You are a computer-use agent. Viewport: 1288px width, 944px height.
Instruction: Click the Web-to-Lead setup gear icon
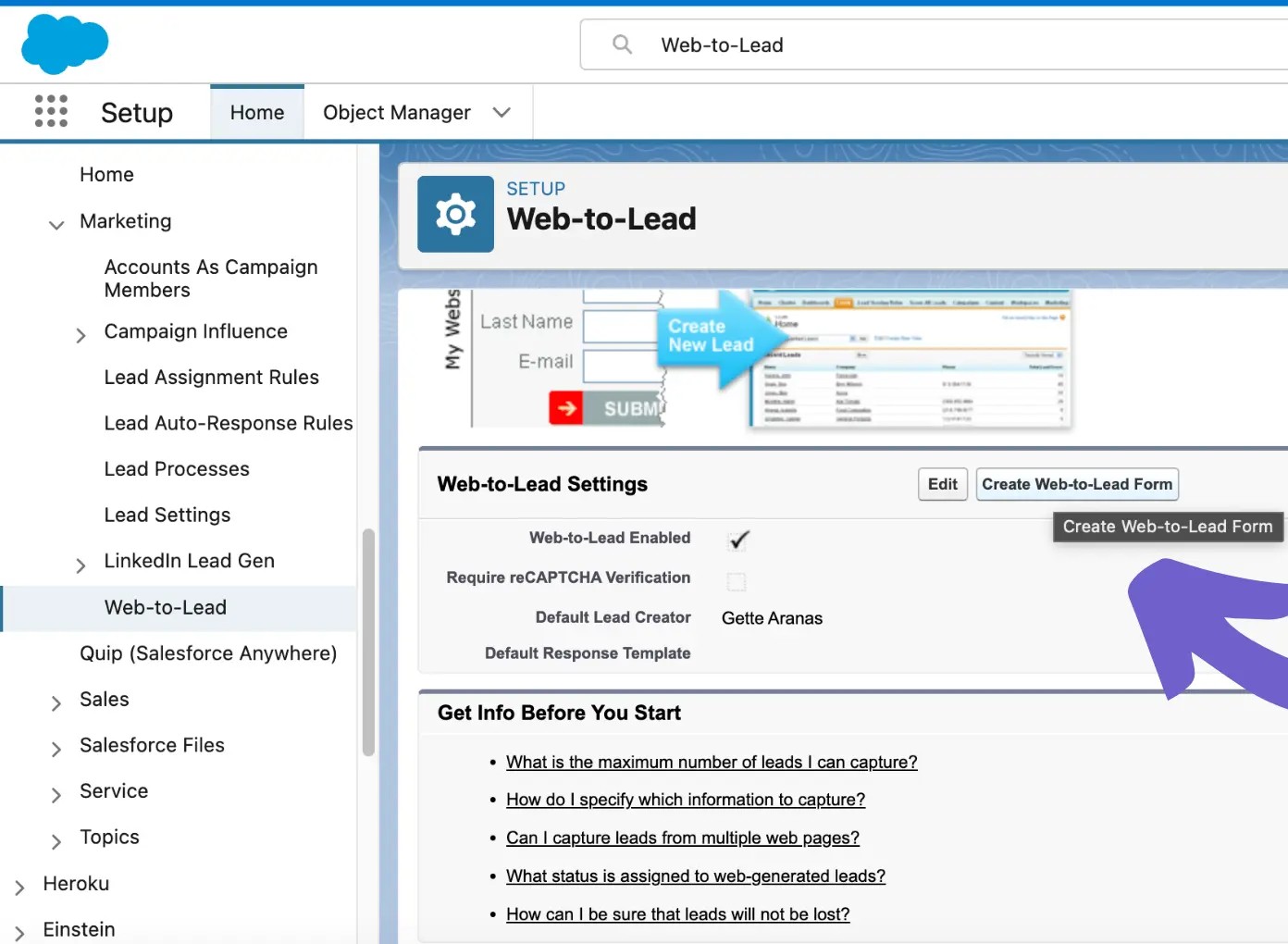(x=455, y=215)
